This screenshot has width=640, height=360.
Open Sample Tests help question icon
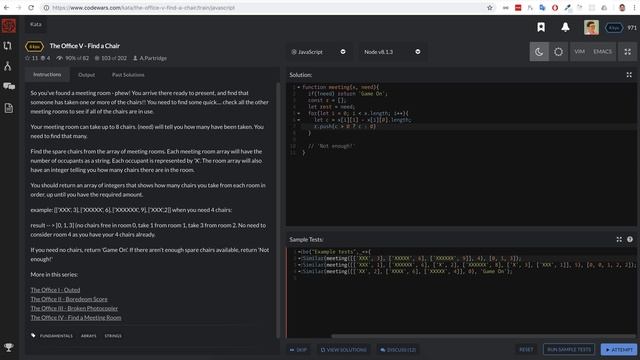pos(630,239)
